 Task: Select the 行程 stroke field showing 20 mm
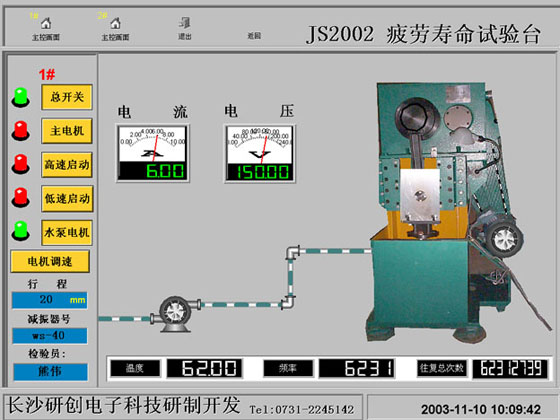[x=49, y=300]
